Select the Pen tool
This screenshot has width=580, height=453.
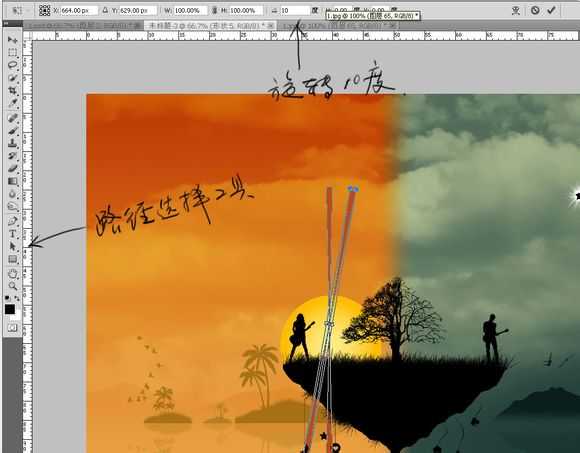(x=13, y=221)
